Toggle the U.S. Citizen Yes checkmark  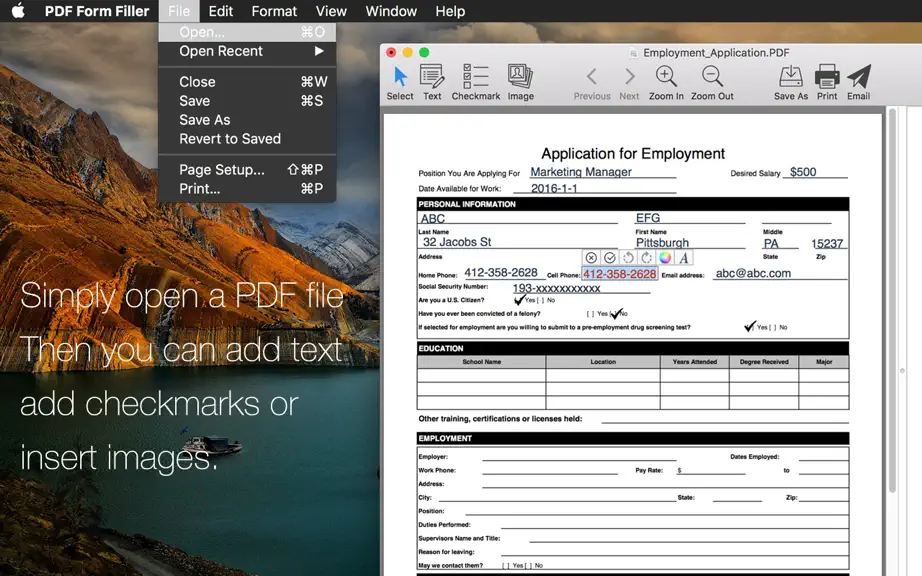coord(519,300)
